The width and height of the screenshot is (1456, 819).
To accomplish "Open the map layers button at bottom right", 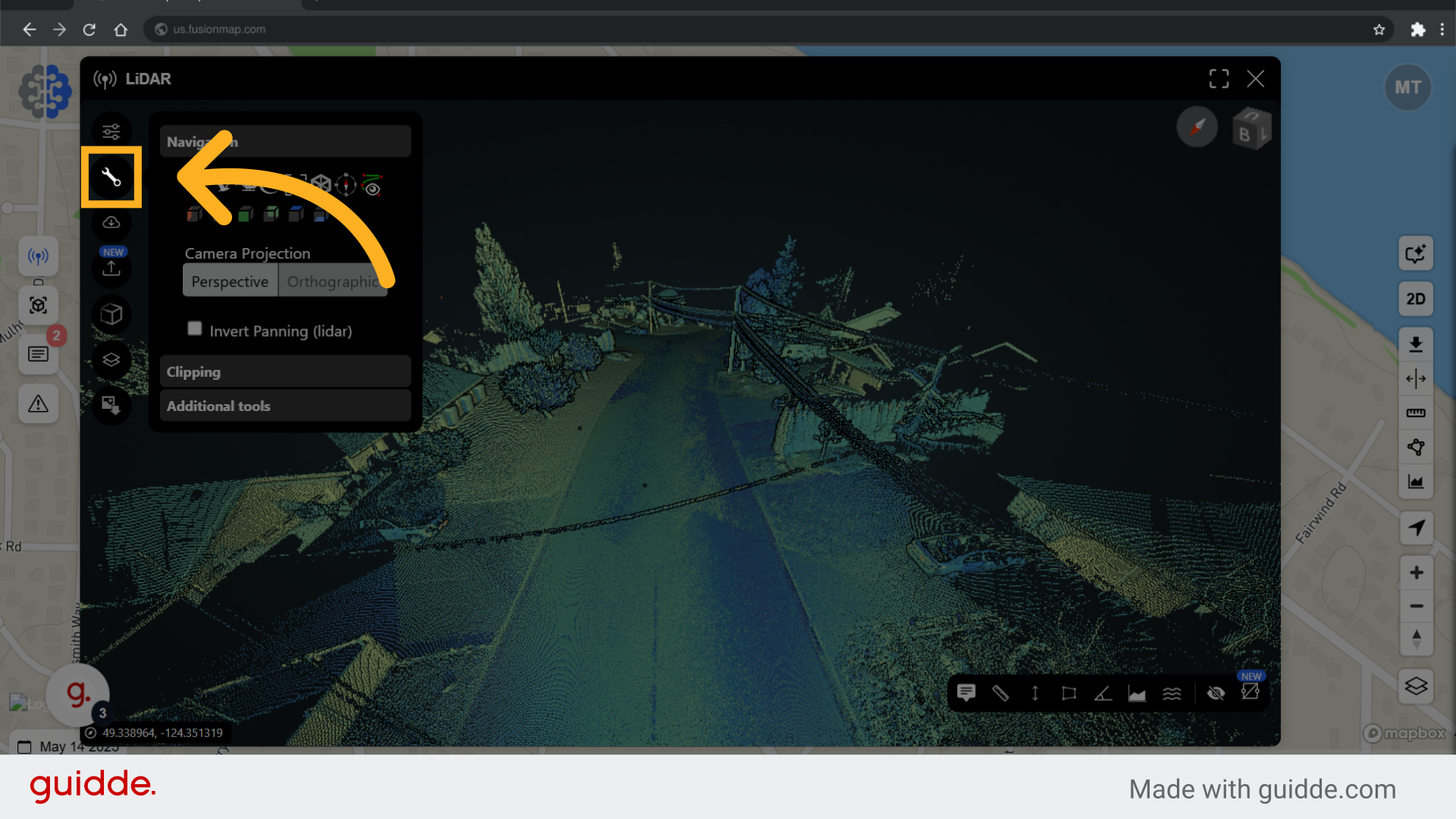I will [x=1416, y=686].
